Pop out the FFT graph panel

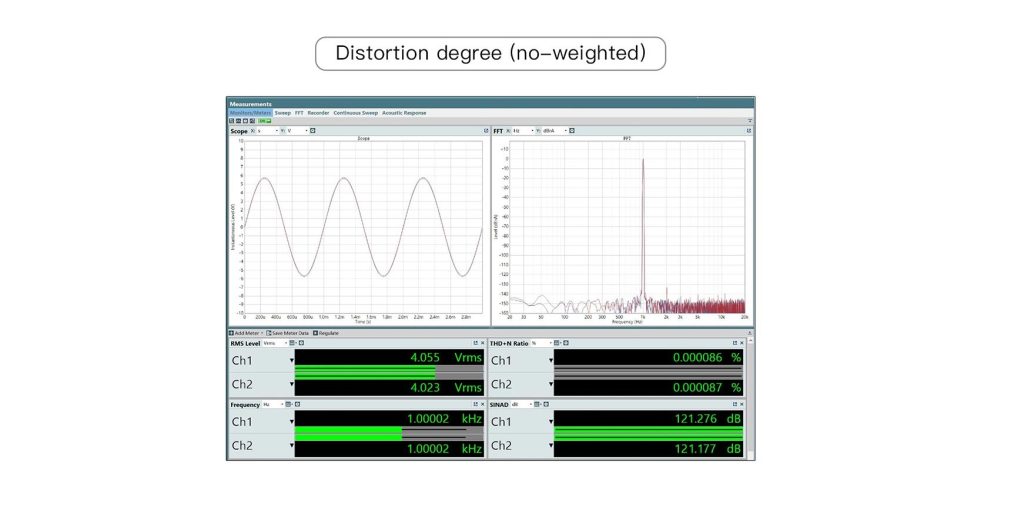coord(749,130)
